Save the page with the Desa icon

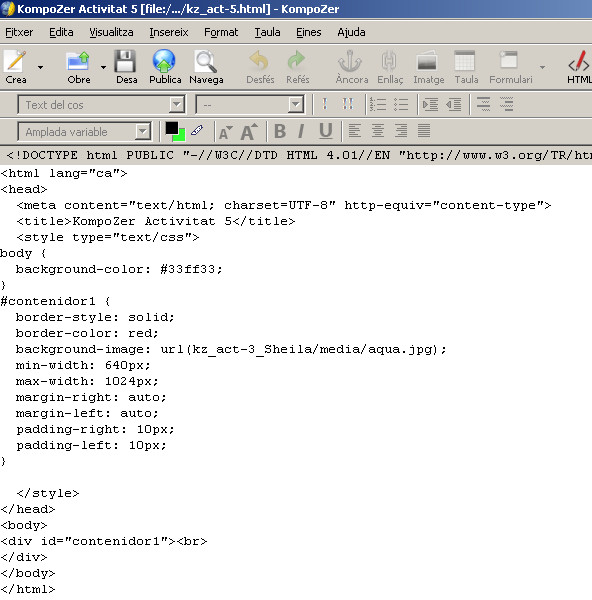coord(126,67)
